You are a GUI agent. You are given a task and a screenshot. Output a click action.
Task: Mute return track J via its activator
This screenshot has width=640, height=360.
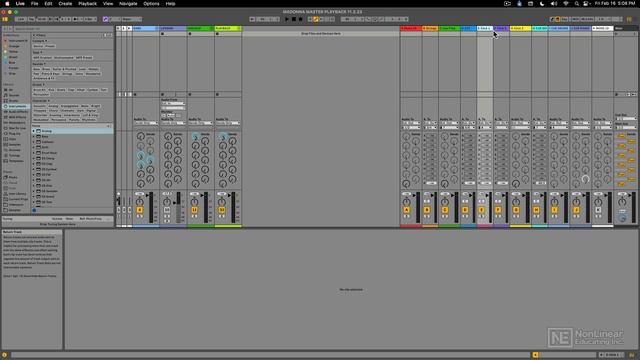tap(576, 210)
